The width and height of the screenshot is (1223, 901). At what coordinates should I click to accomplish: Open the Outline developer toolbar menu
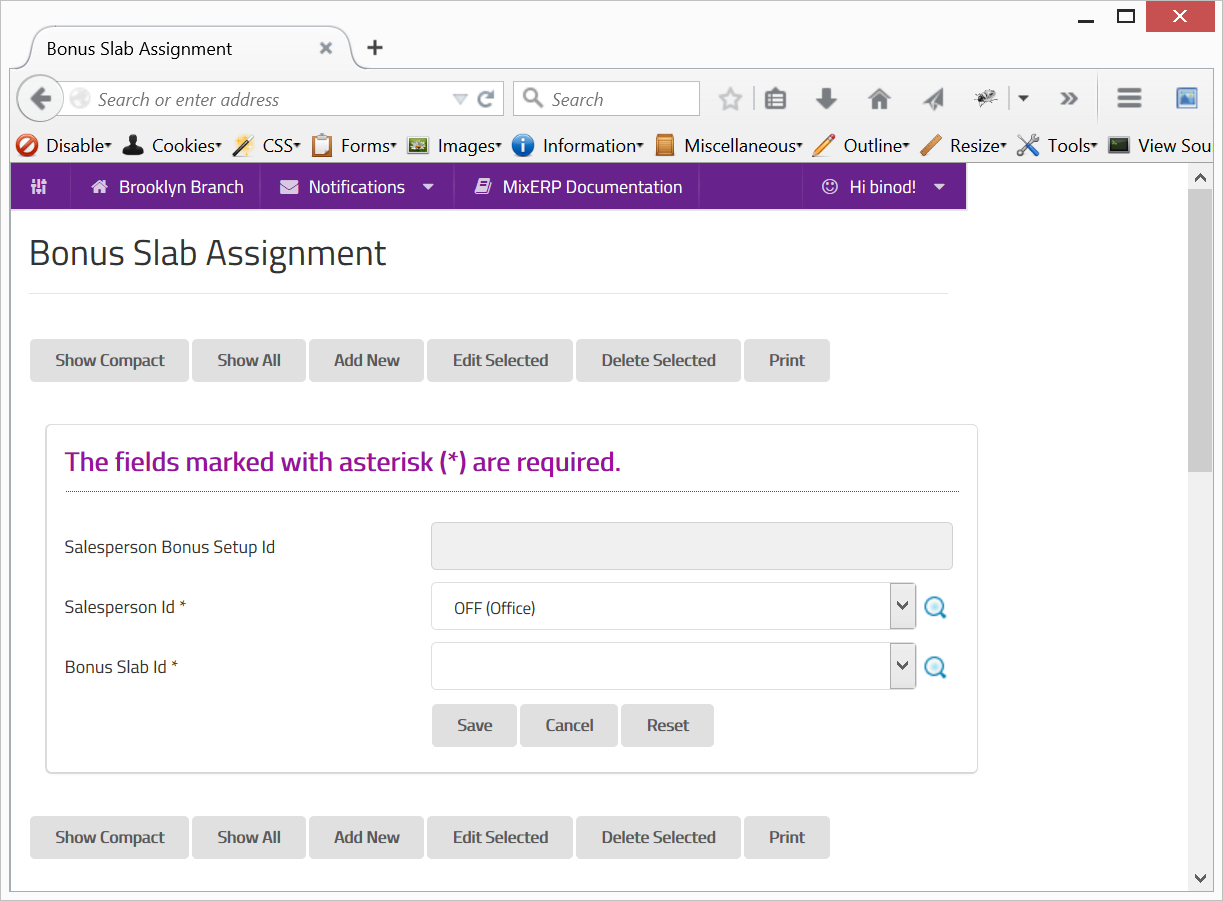861,146
